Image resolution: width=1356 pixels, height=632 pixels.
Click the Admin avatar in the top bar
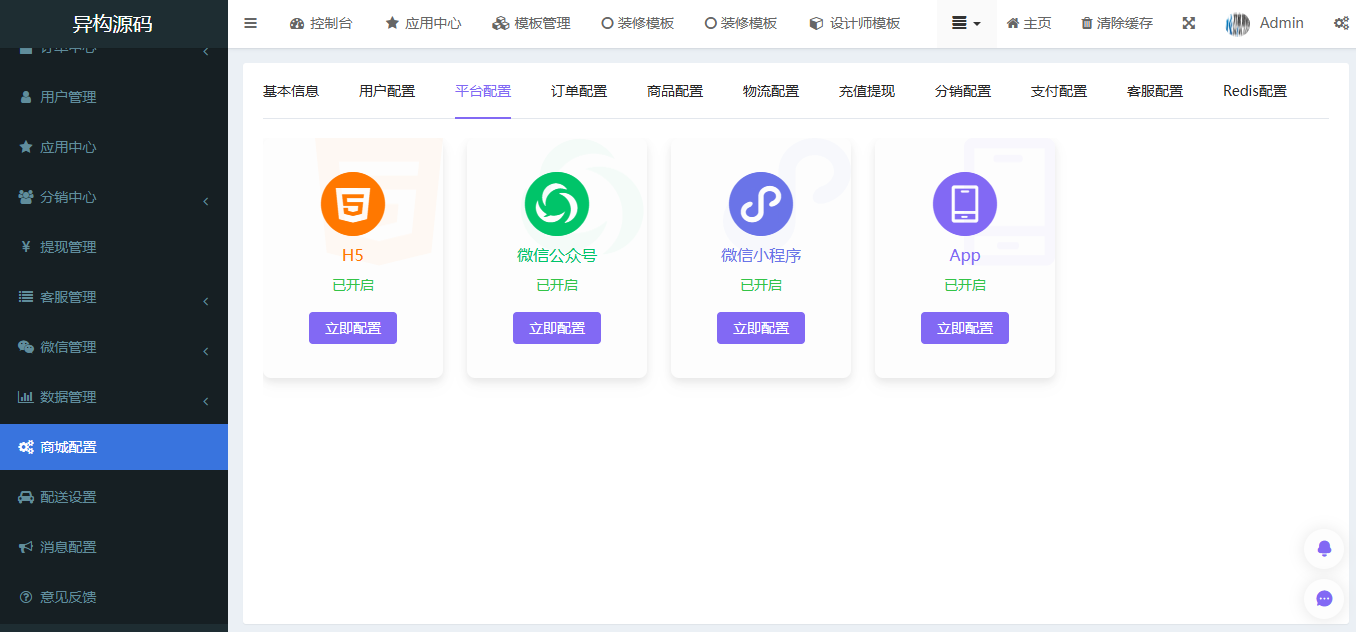pyautogui.click(x=1240, y=22)
